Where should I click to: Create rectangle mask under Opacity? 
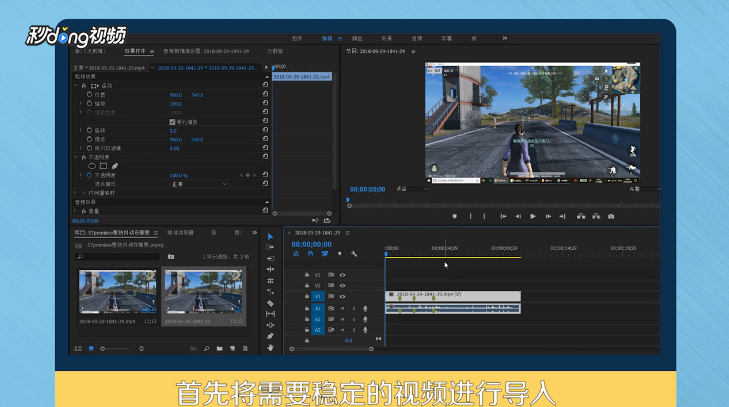103,166
